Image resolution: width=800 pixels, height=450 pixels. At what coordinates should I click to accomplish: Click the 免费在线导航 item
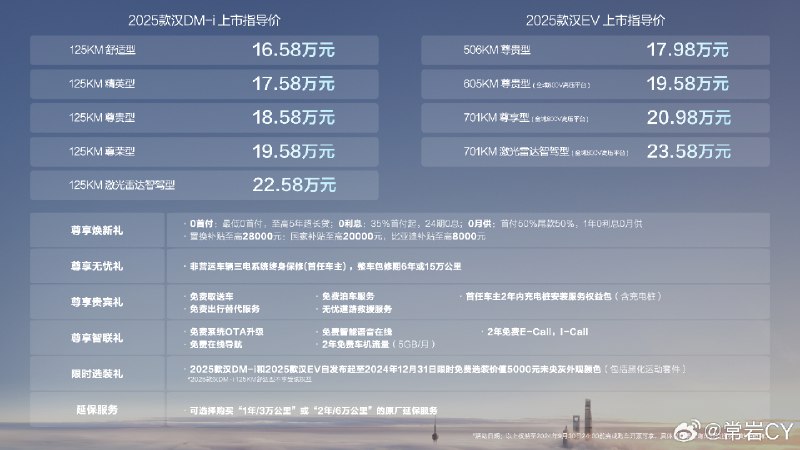pos(216,344)
